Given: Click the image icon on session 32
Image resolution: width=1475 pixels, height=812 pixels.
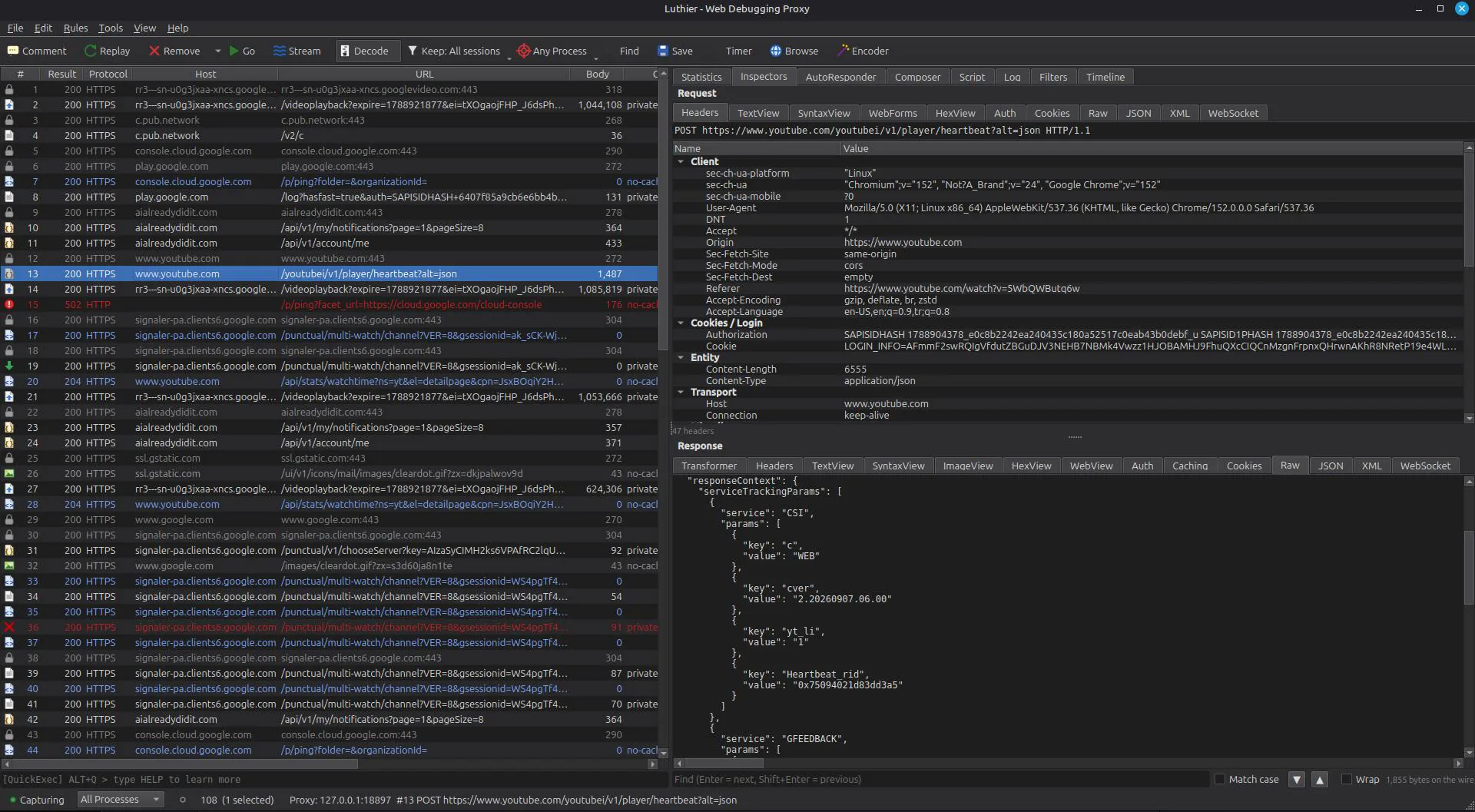Looking at the screenshot, I should (x=9, y=565).
